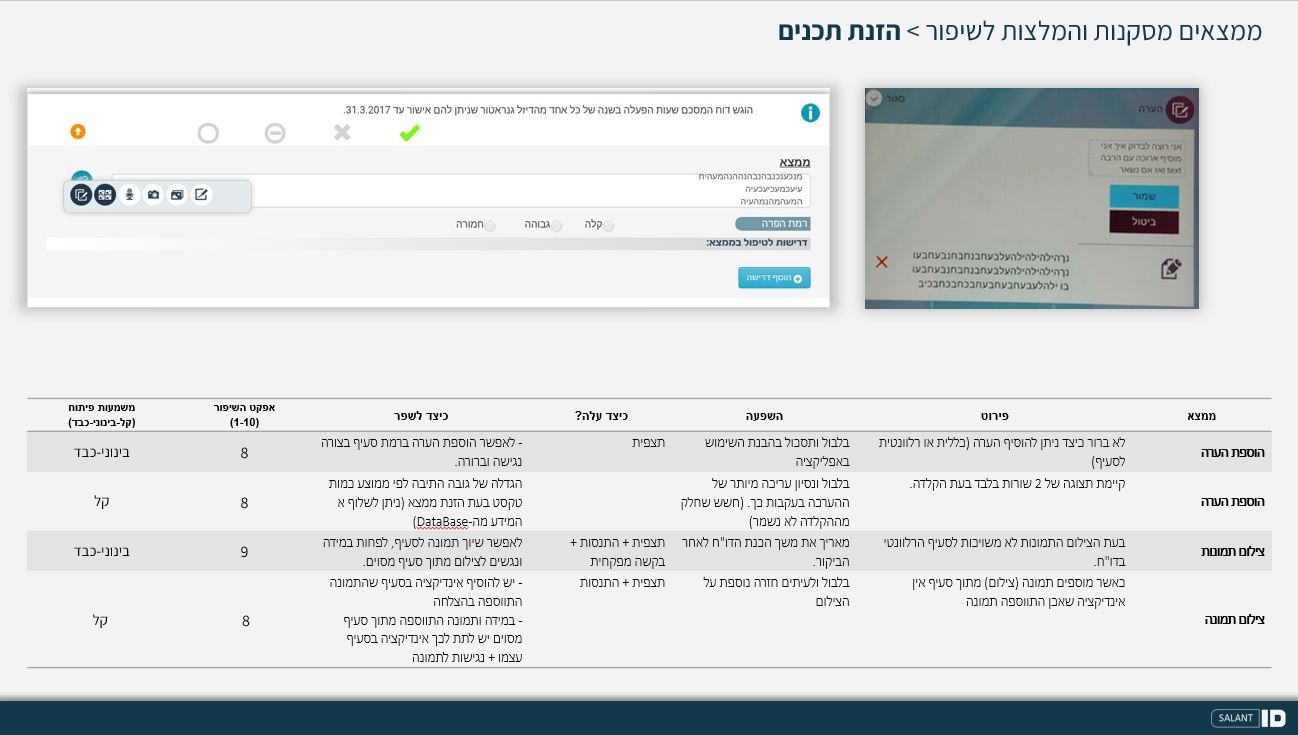Click the צילום תמונה row label
Screen dimensions: 1298x735
tap(1235, 620)
